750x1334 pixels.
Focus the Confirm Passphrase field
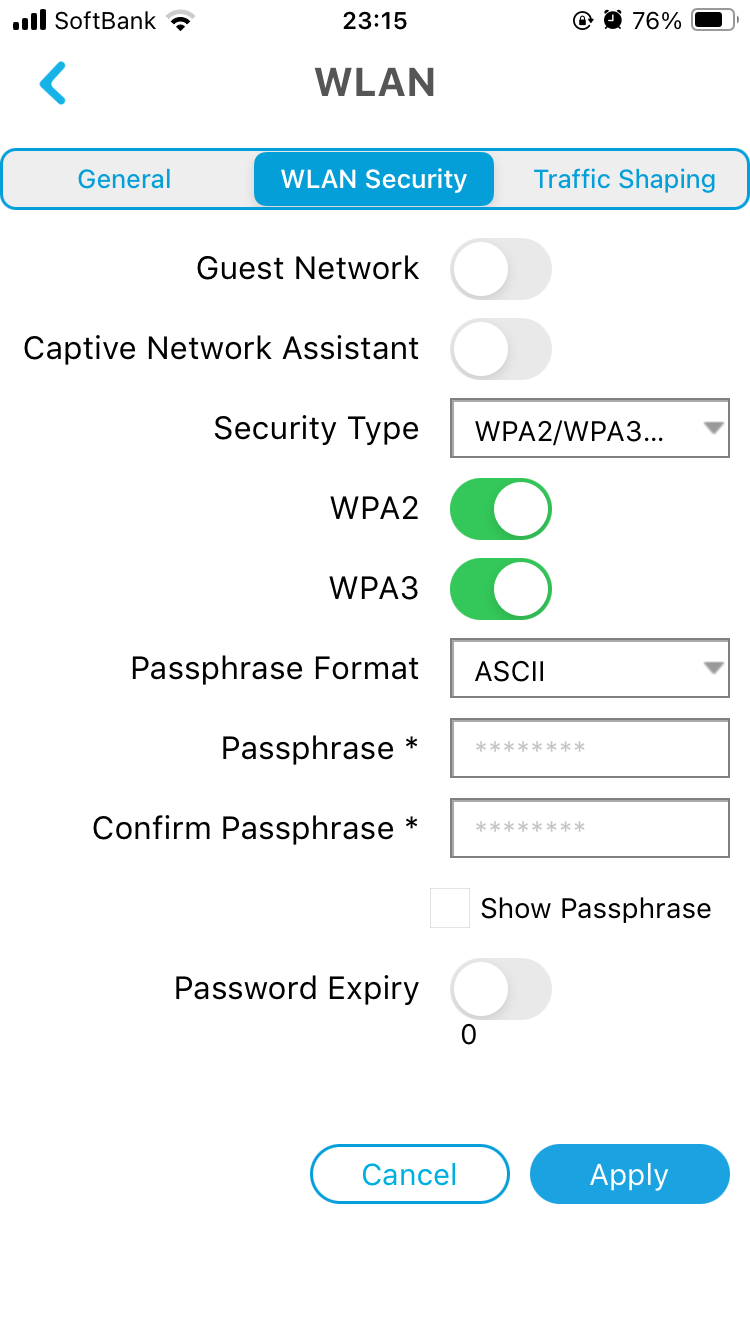(590, 828)
